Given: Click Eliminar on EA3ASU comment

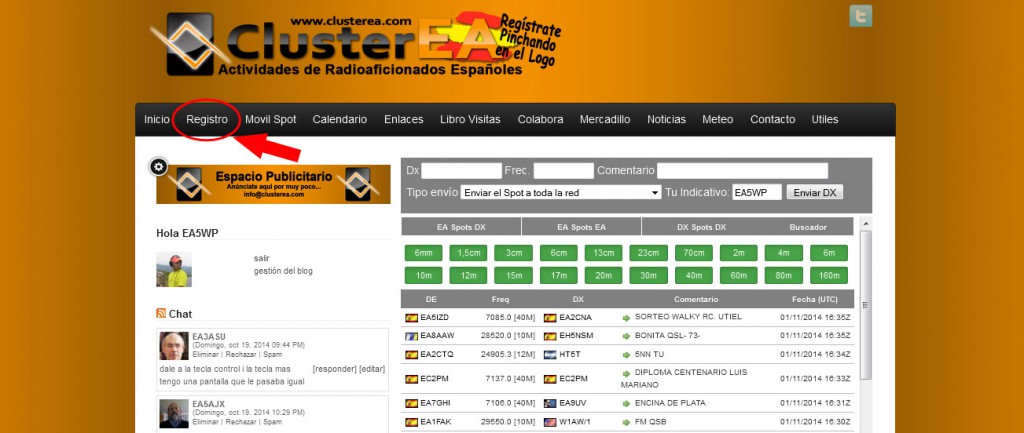Looking at the screenshot, I should [x=206, y=355].
